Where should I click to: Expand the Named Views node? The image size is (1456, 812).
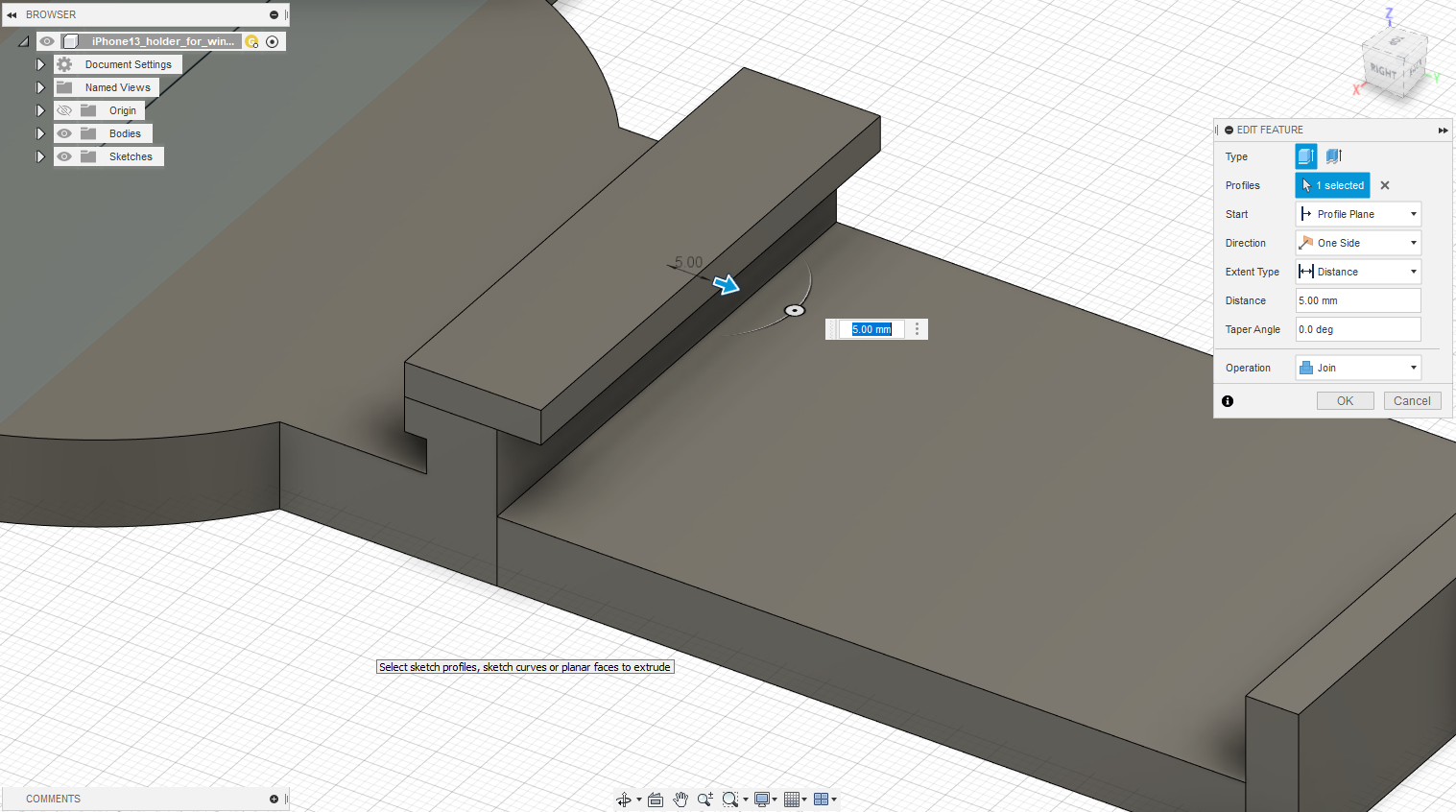click(40, 87)
